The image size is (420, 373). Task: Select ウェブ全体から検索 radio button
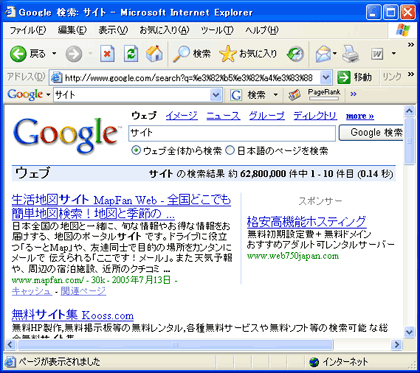(x=136, y=151)
